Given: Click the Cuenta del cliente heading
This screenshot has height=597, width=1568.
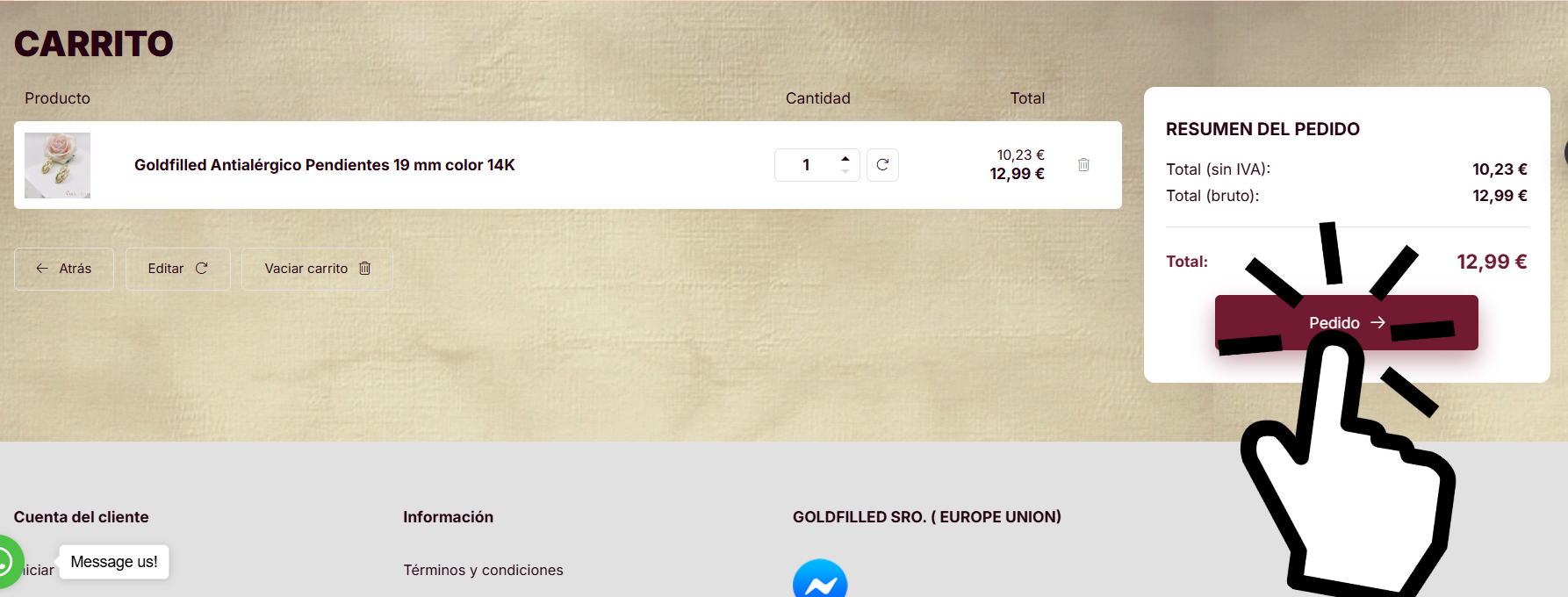Looking at the screenshot, I should pos(82,517).
